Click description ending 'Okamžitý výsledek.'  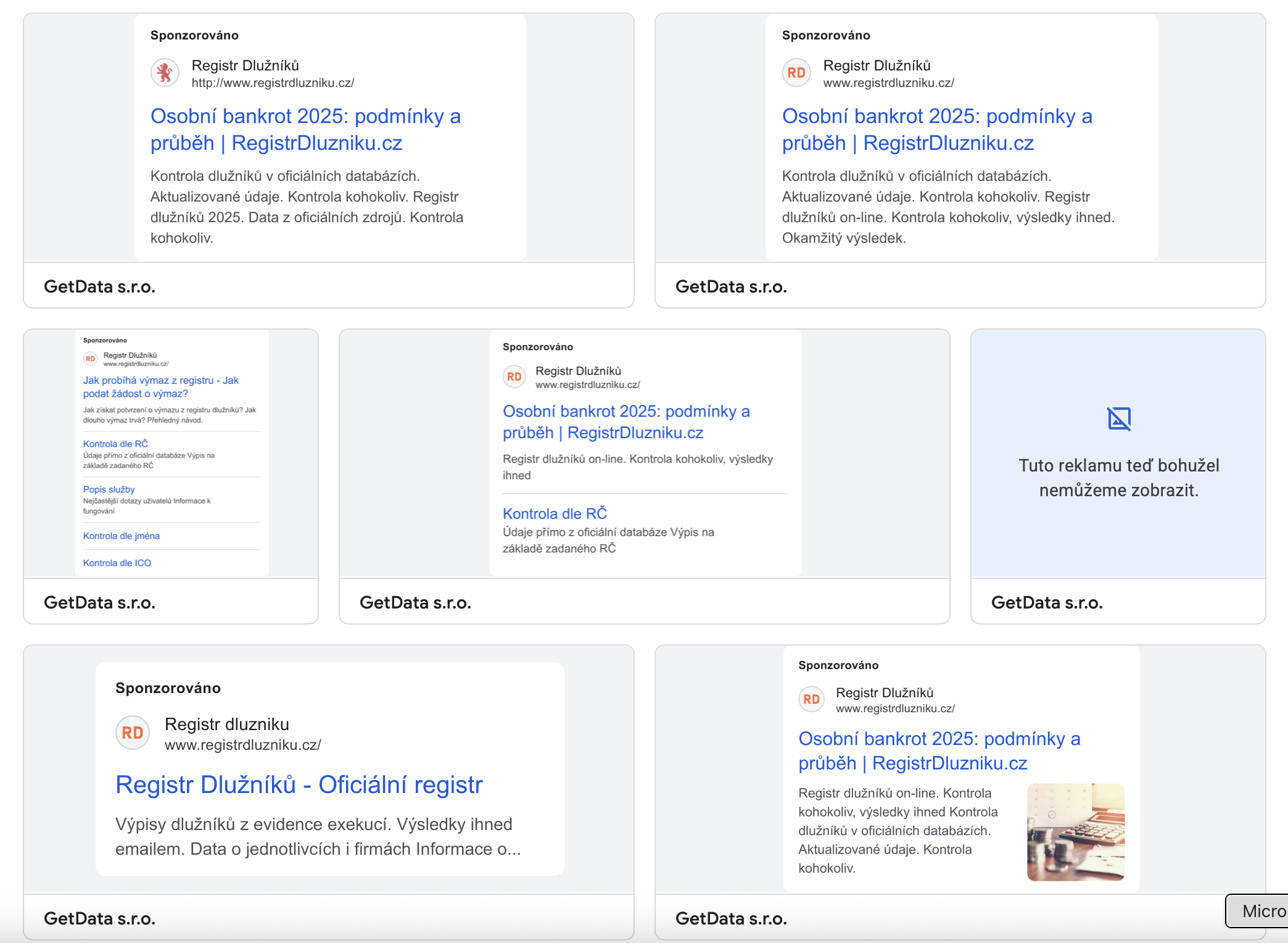949,207
